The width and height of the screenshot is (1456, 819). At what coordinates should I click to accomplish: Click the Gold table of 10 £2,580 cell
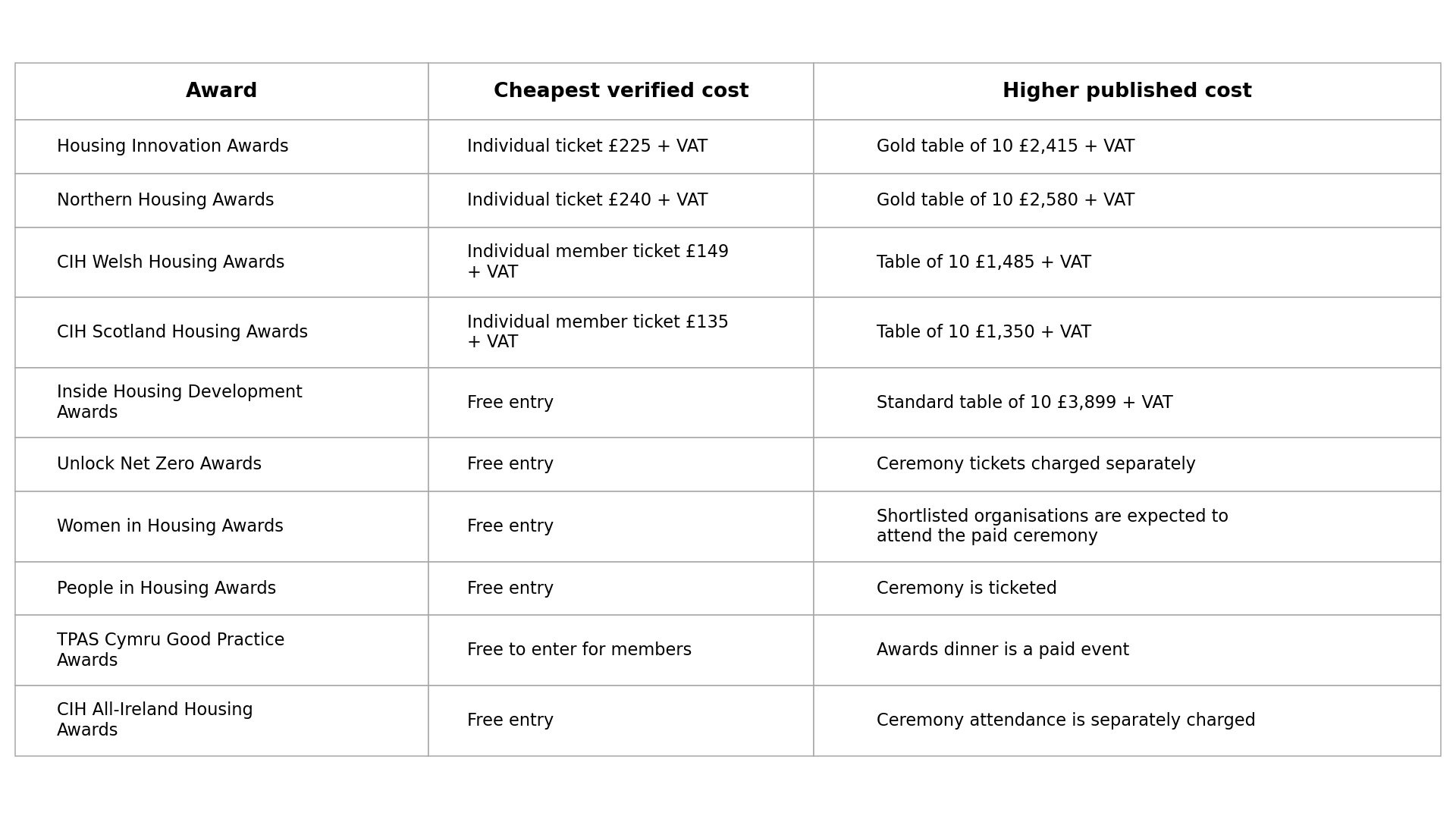1127,200
